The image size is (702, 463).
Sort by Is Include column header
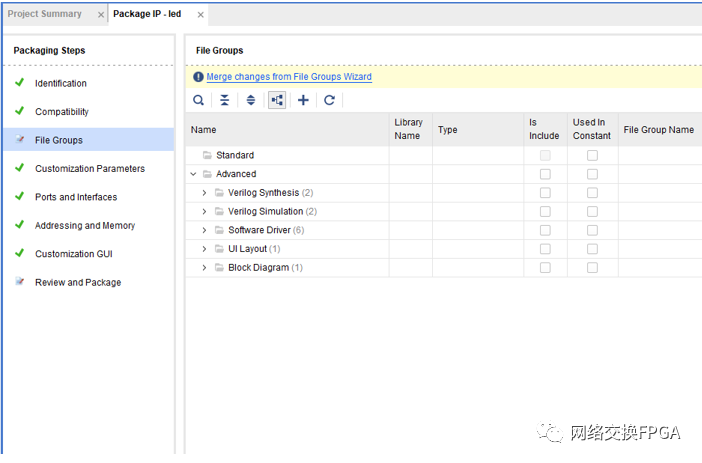click(x=545, y=129)
